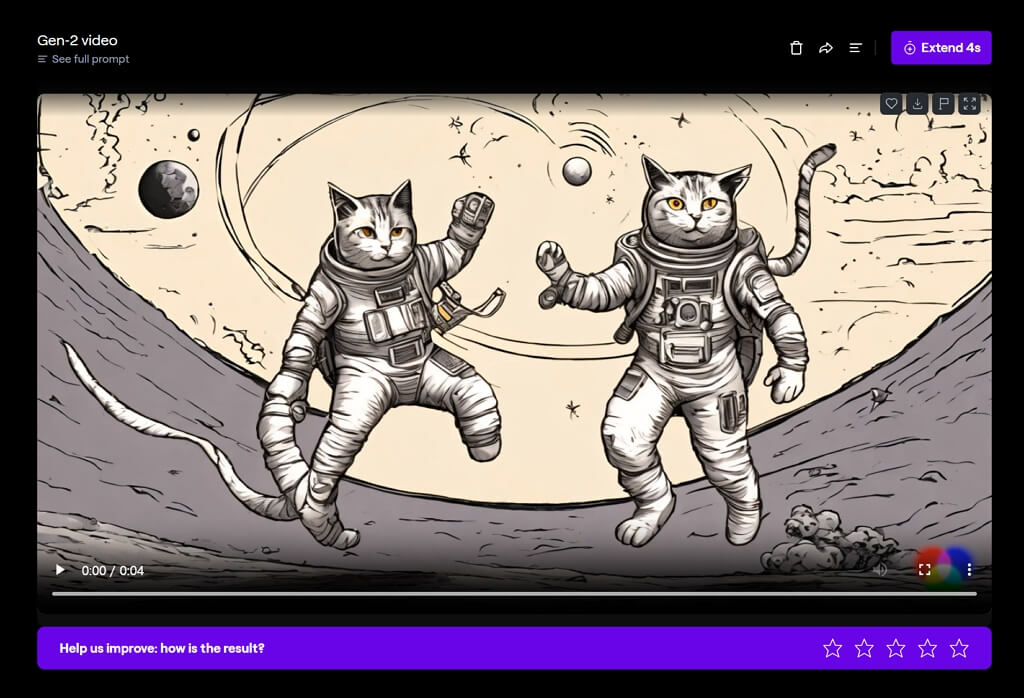
Task: Delete the video with the trash icon
Action: coord(796,48)
